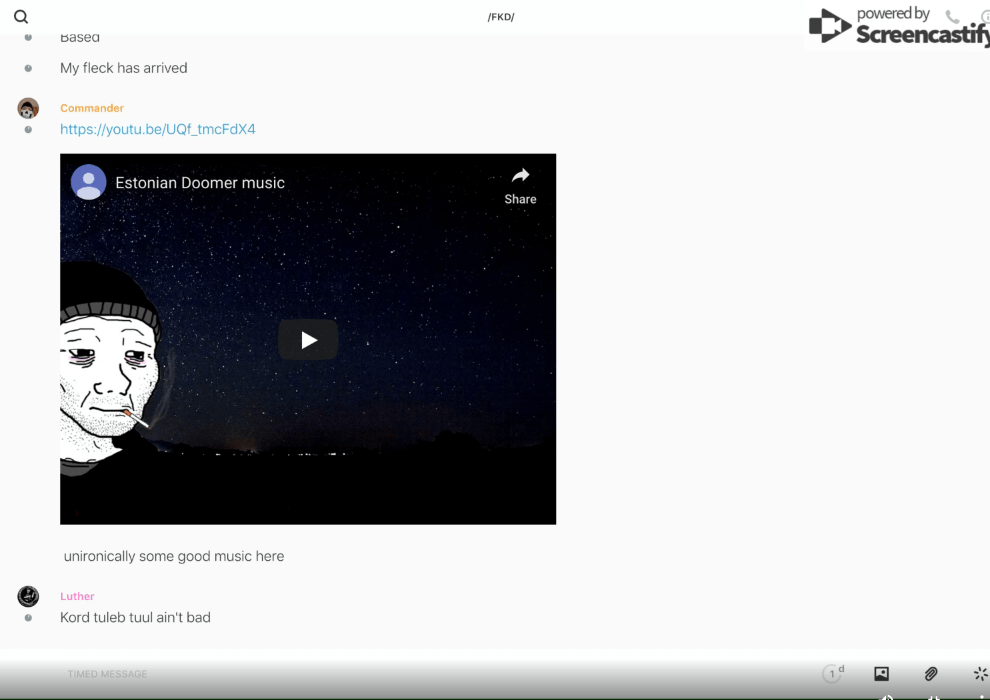Click the Commander username
The width and height of the screenshot is (990, 700).
[92, 108]
